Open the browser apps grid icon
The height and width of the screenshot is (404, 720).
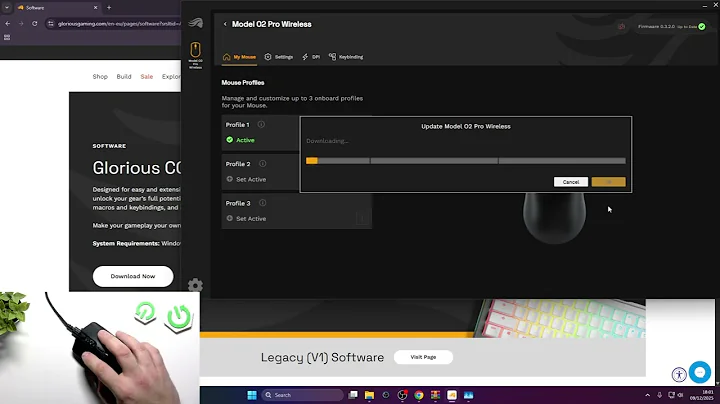(7, 38)
